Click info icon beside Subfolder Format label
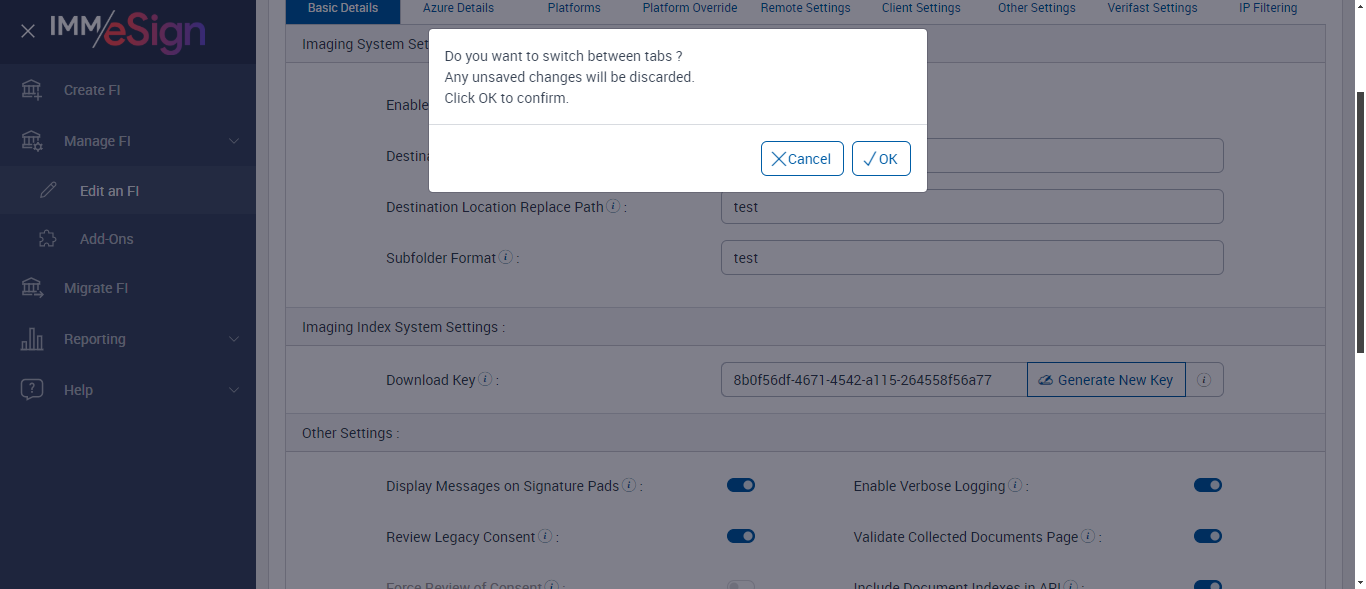 tap(506, 257)
